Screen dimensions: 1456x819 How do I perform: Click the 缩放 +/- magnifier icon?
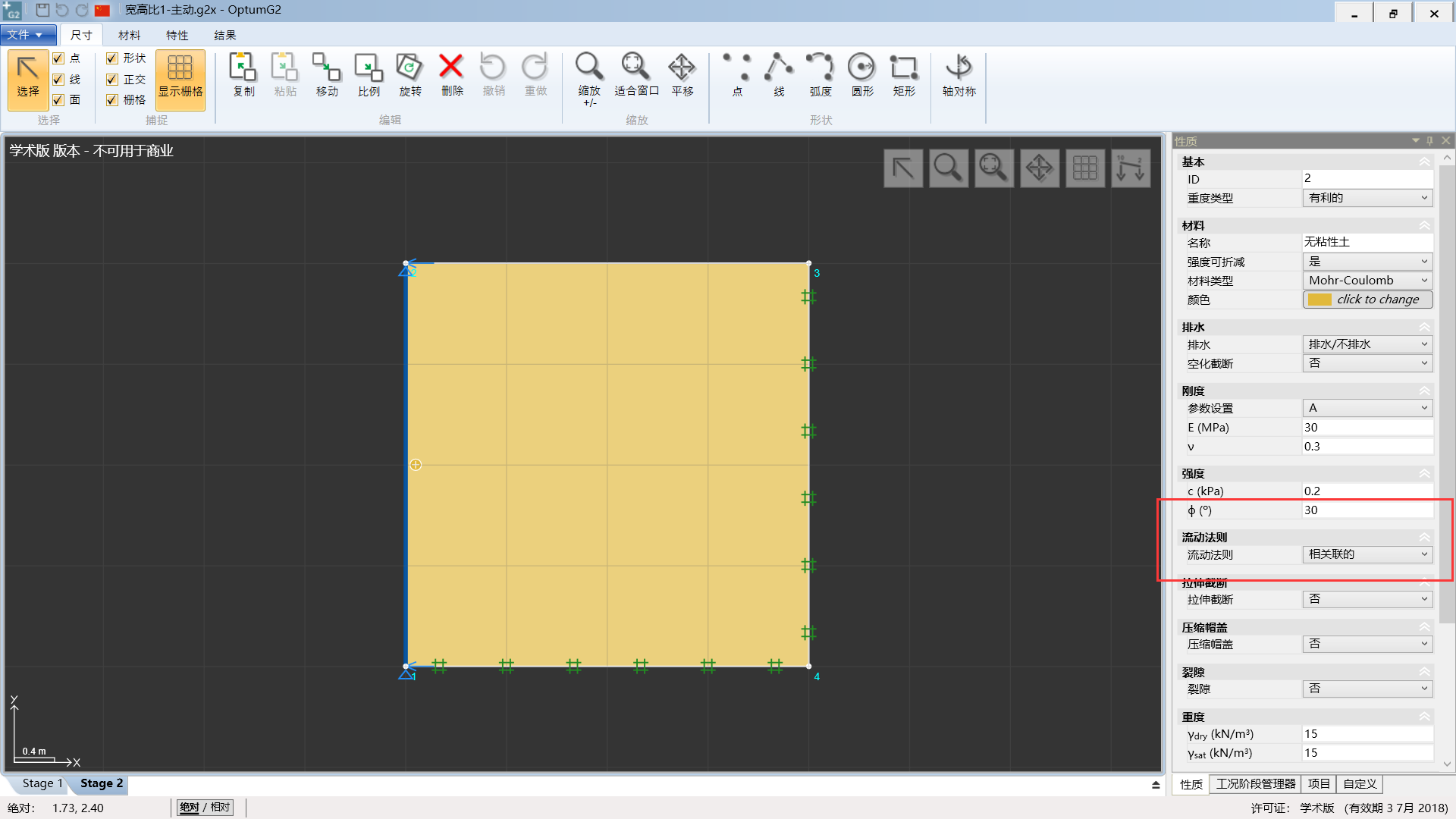point(589,80)
